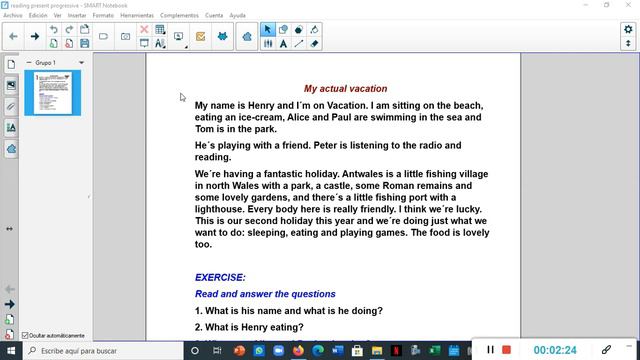Open the blue monster game icon

[x=222, y=36]
